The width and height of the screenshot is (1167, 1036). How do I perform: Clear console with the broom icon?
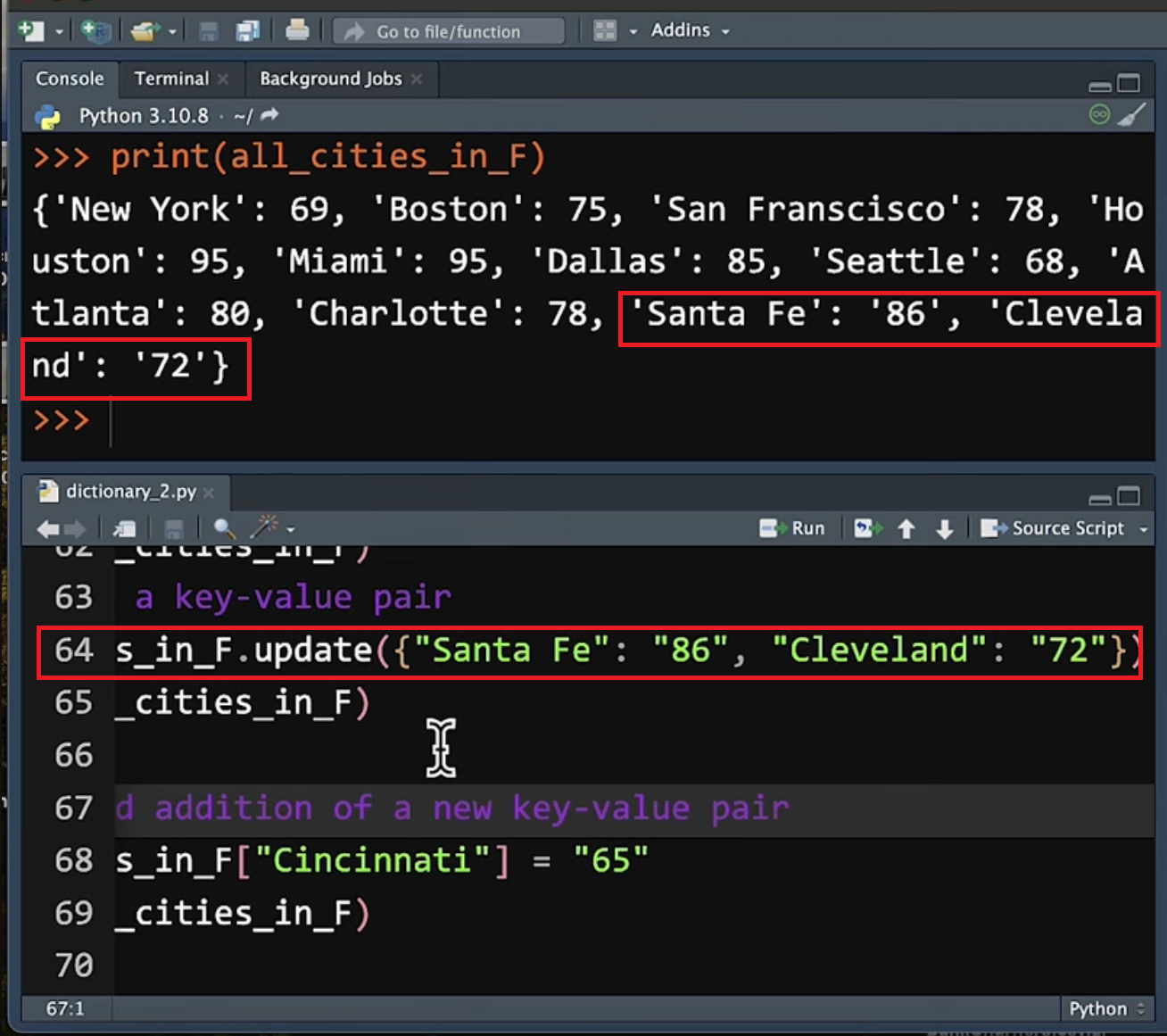[x=1131, y=115]
